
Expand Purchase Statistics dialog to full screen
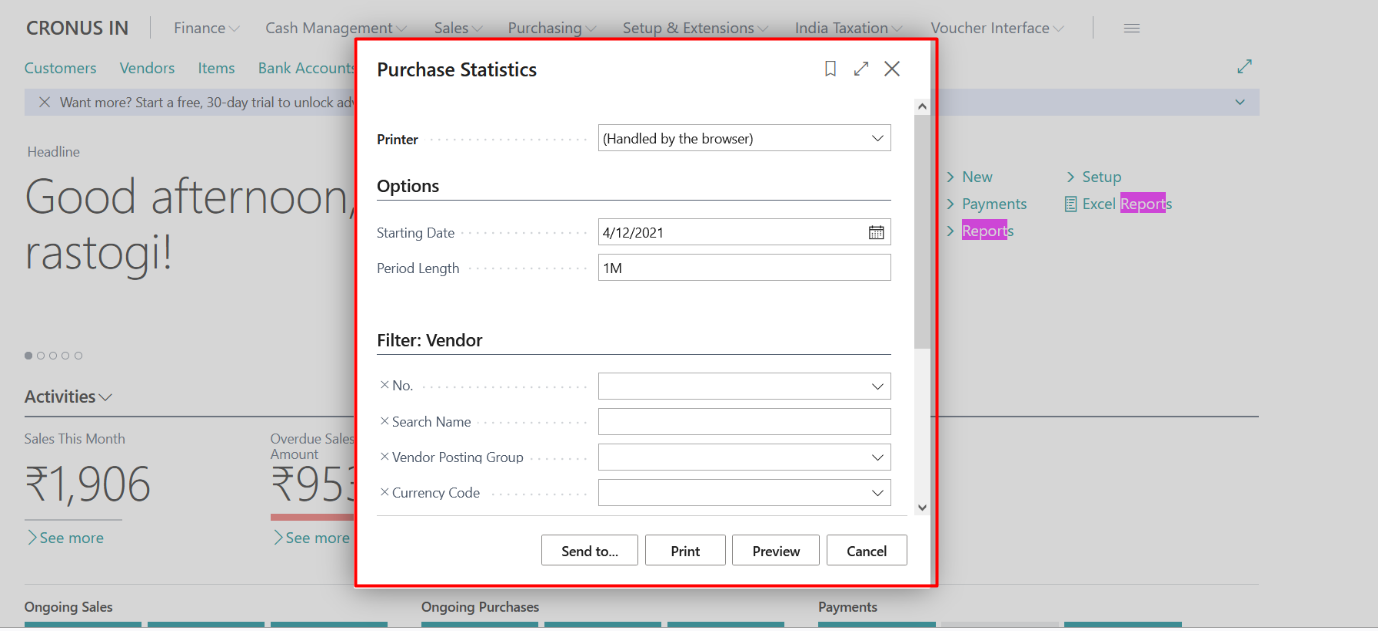point(861,68)
